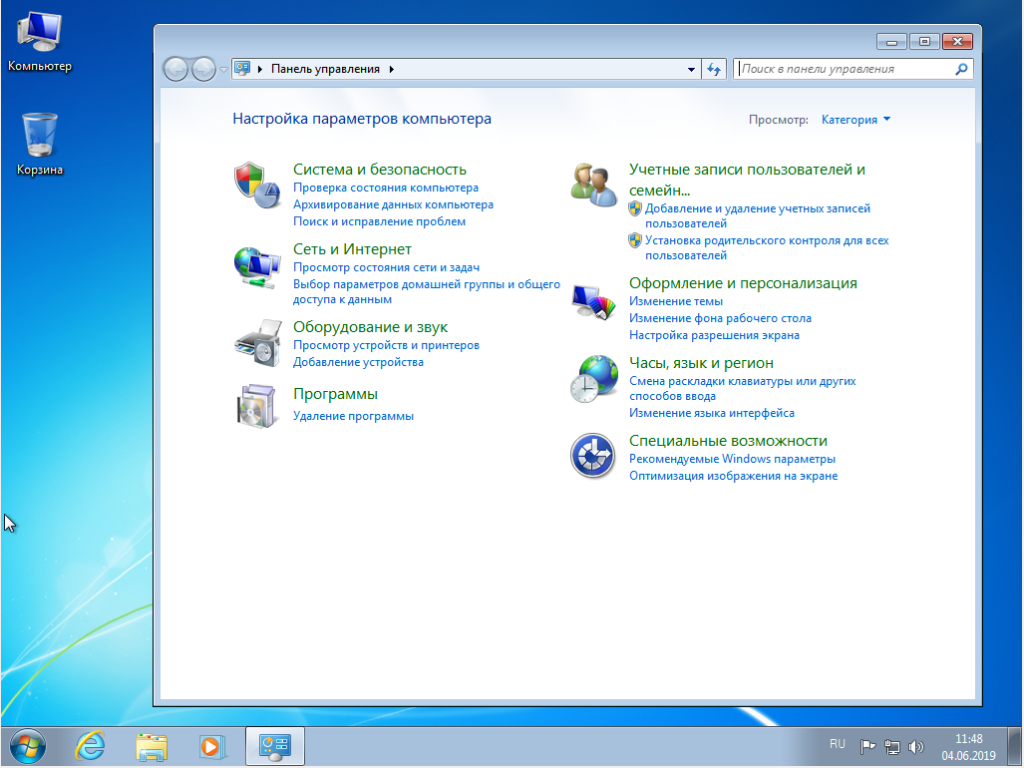Click Изменение языка интерфейса link
The width and height of the screenshot is (1024, 768).
tap(712, 413)
